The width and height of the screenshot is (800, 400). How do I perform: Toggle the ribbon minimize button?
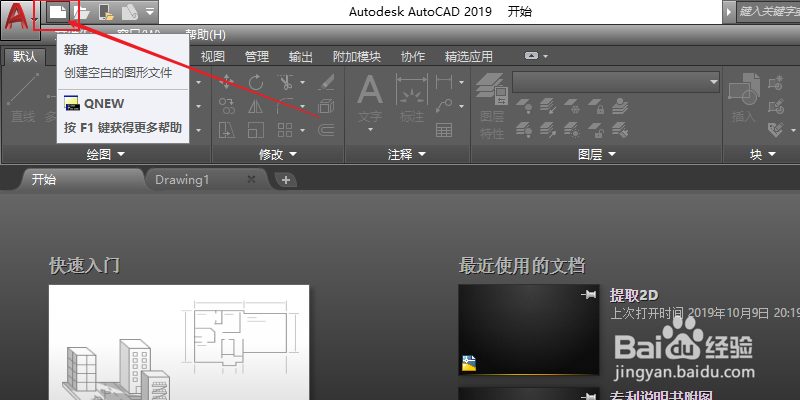point(532,56)
